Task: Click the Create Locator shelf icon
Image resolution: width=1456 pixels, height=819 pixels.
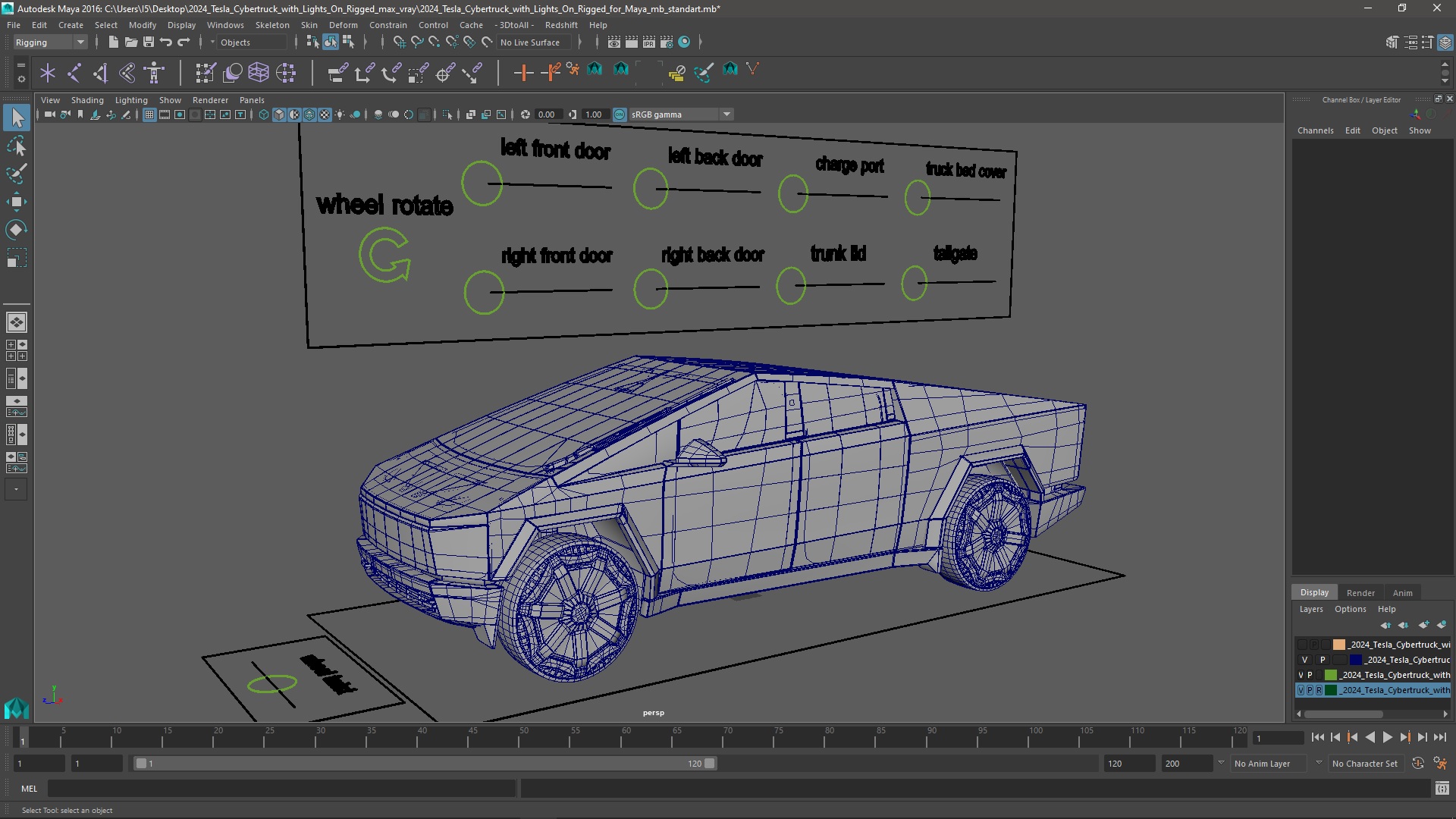Action: click(x=47, y=73)
